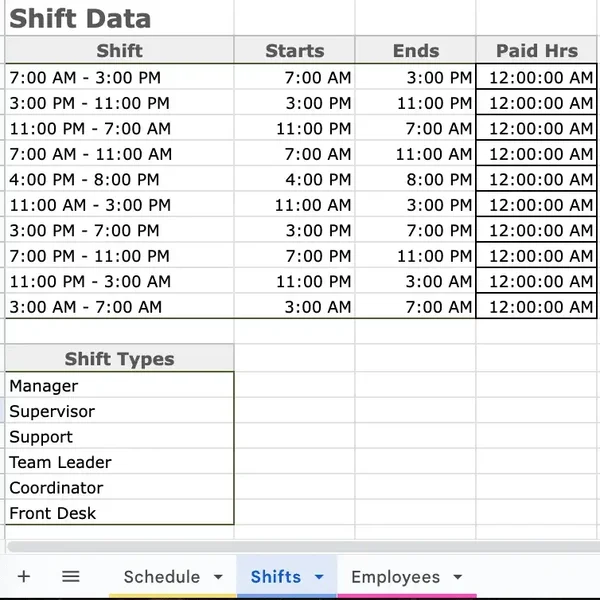Click the add new sheet plus icon
The image size is (600, 600).
click(24, 577)
